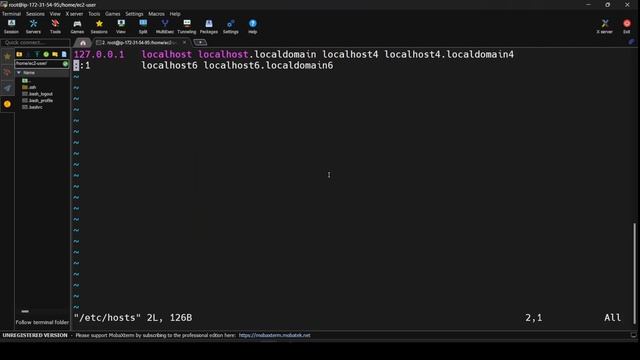
Task: Select the Sftp orange sidebar tab
Action: (7, 104)
